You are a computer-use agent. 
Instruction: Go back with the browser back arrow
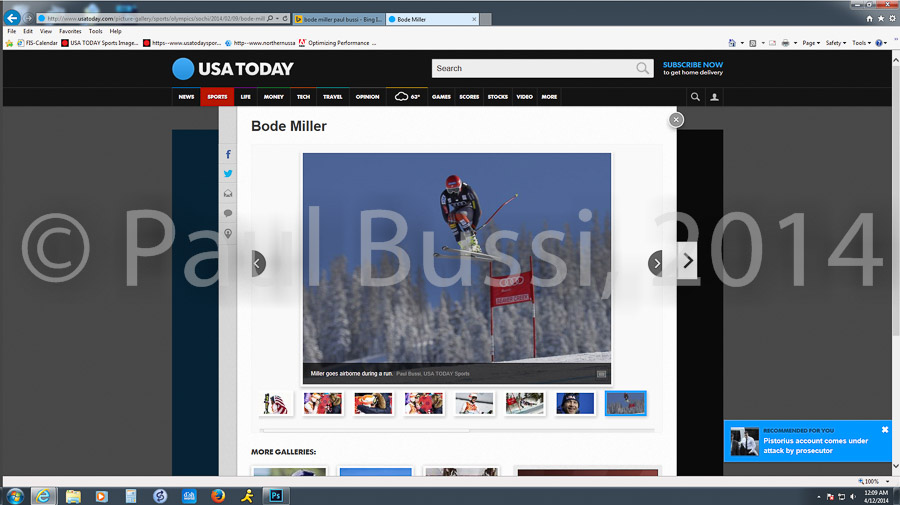12,18
